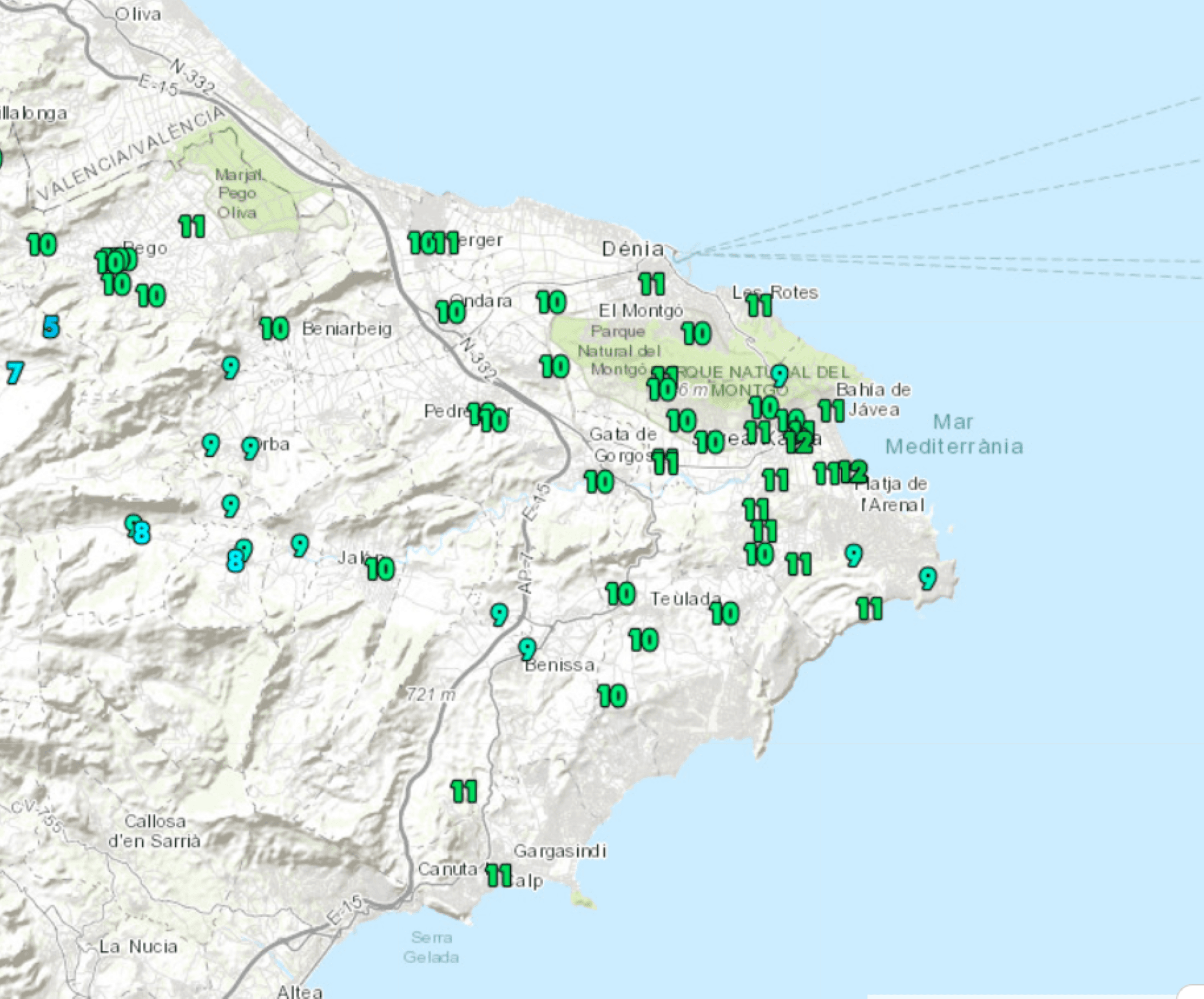Viewport: 1204px width, 999px height.
Task: Select the 9 marker on easternmost cape
Action: 928,578
